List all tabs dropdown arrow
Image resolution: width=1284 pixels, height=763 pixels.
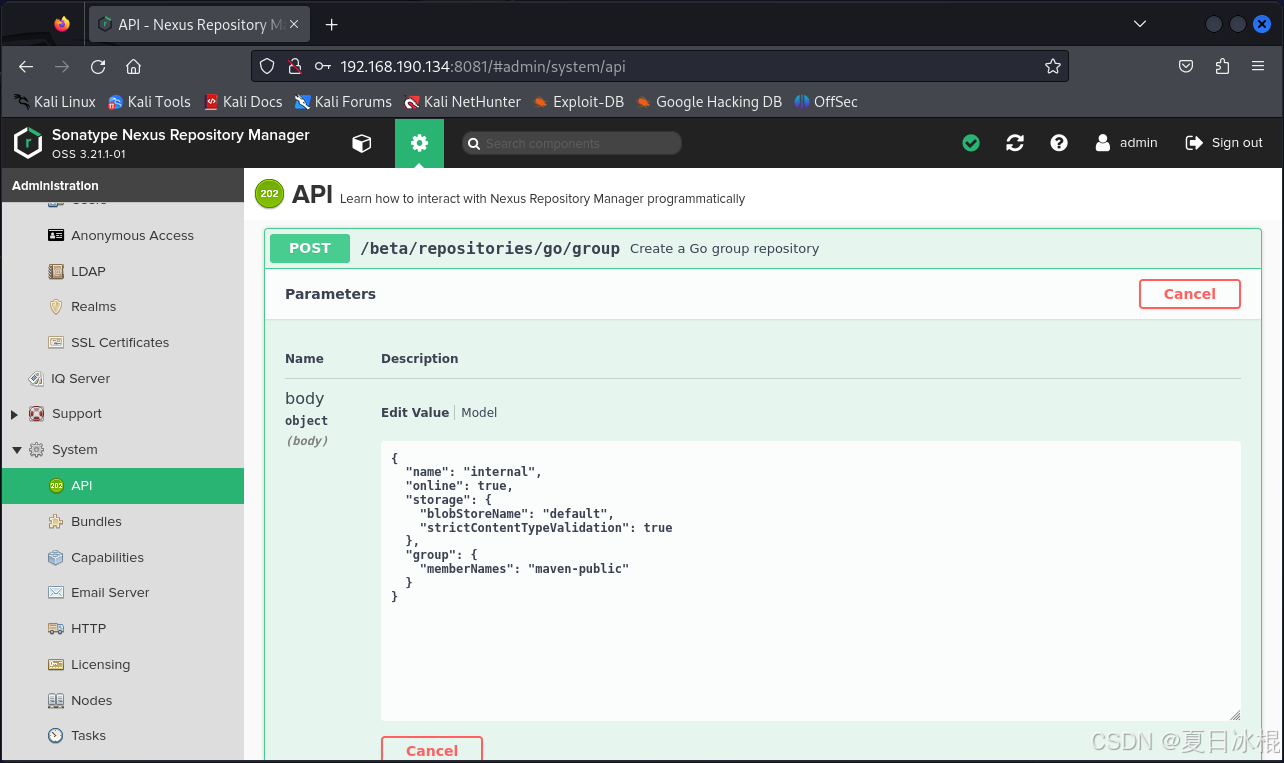(1140, 24)
